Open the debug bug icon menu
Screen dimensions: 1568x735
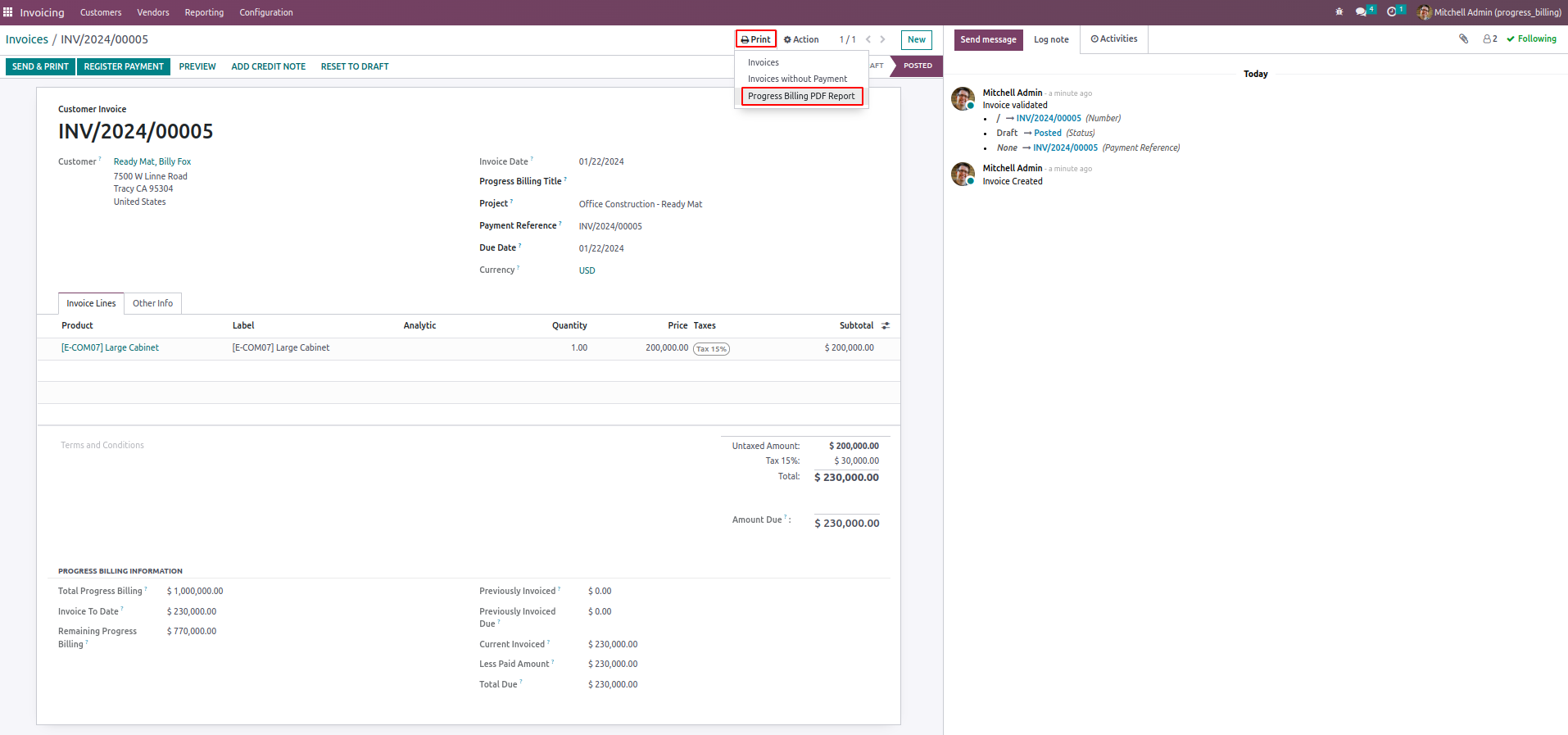tap(1339, 12)
